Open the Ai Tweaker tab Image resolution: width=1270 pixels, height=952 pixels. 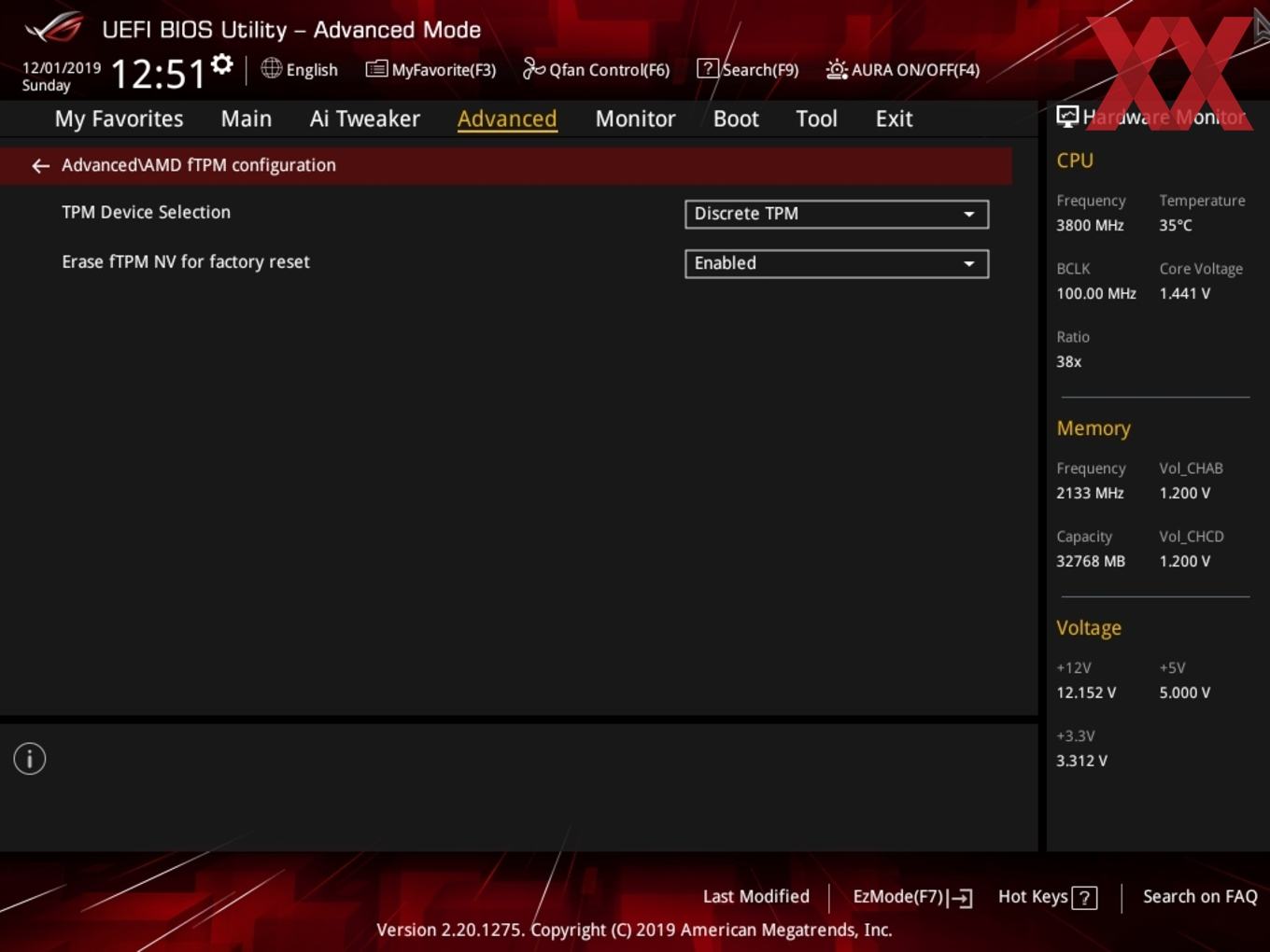365,119
